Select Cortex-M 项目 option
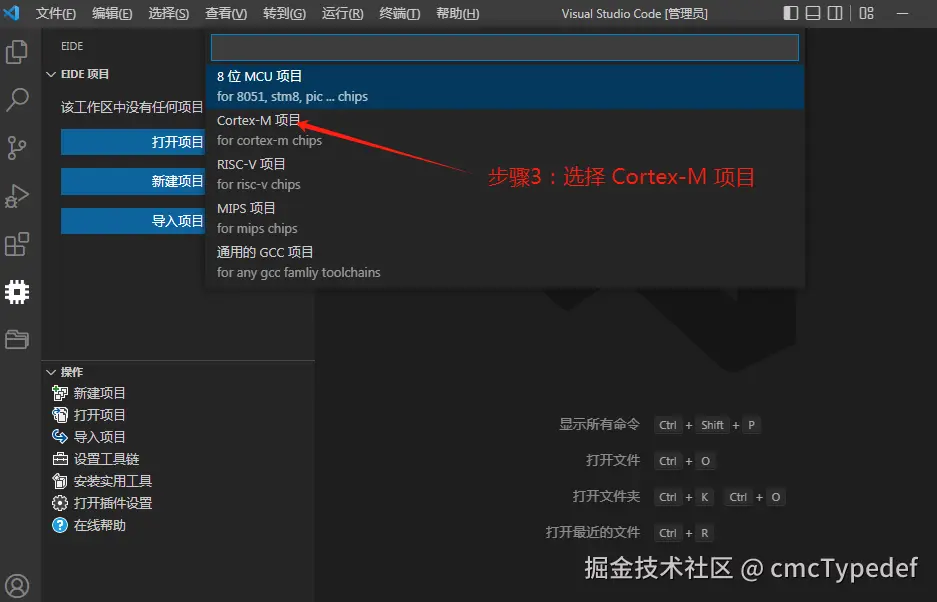Screen dimensions: 937x602 point(505,130)
